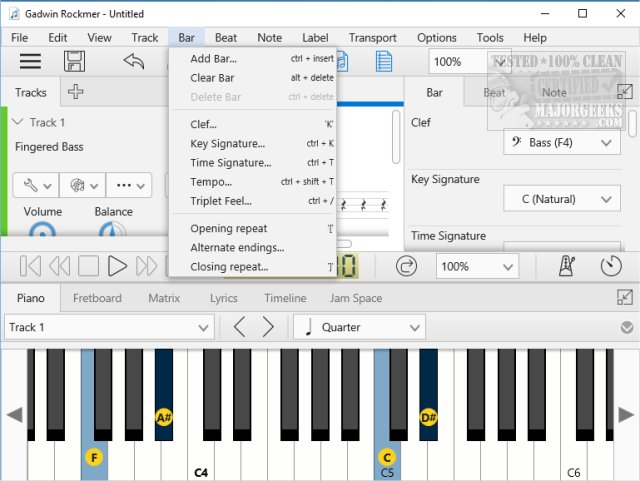
Task: Select Add Bar... menu entry
Action: (253, 59)
